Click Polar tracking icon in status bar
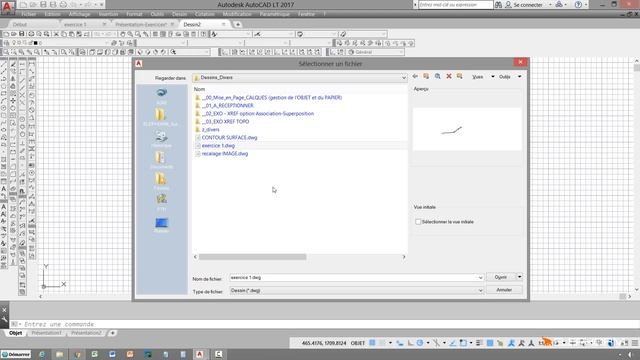Viewport: 640px width, 360px height. point(420,343)
